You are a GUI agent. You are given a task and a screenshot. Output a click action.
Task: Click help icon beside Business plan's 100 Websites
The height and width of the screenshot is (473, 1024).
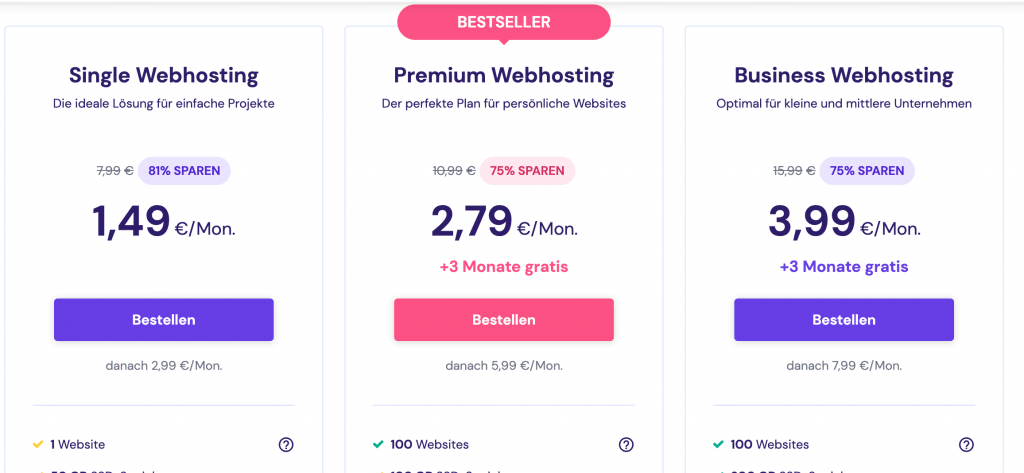[966, 445]
